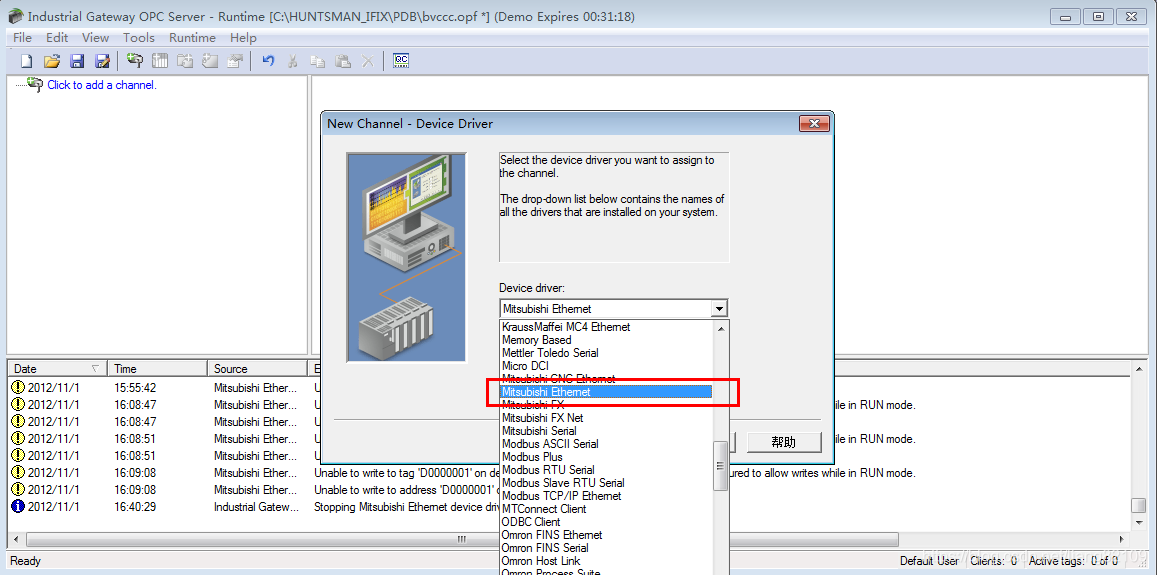
Task: Open the Properties toolbar icon
Action: point(235,61)
